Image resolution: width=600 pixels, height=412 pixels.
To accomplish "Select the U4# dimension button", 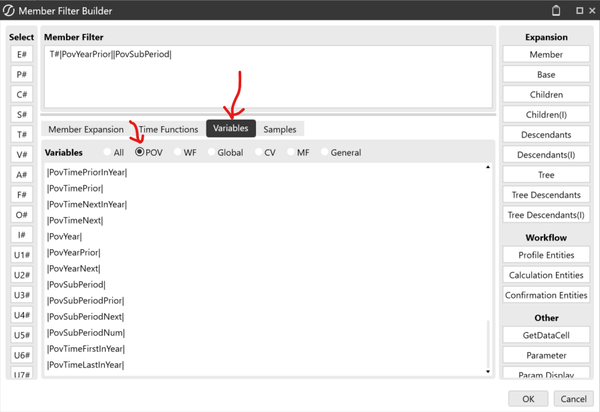I will pyautogui.click(x=21, y=315).
